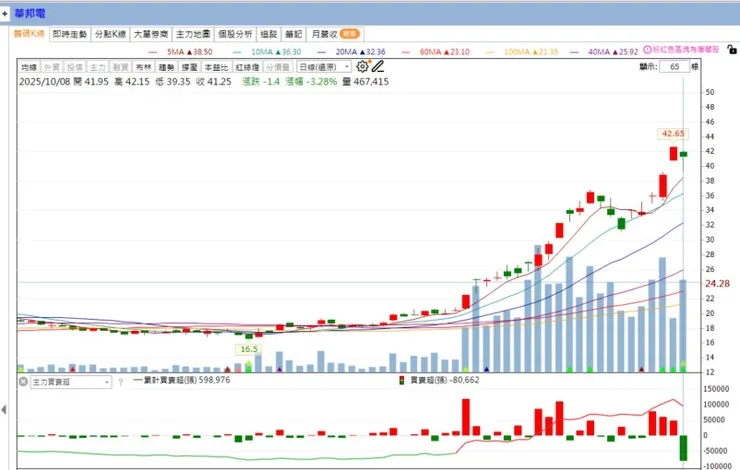Toggle 均線 moving average overlay
Screen dimensions: 740x470
point(29,67)
